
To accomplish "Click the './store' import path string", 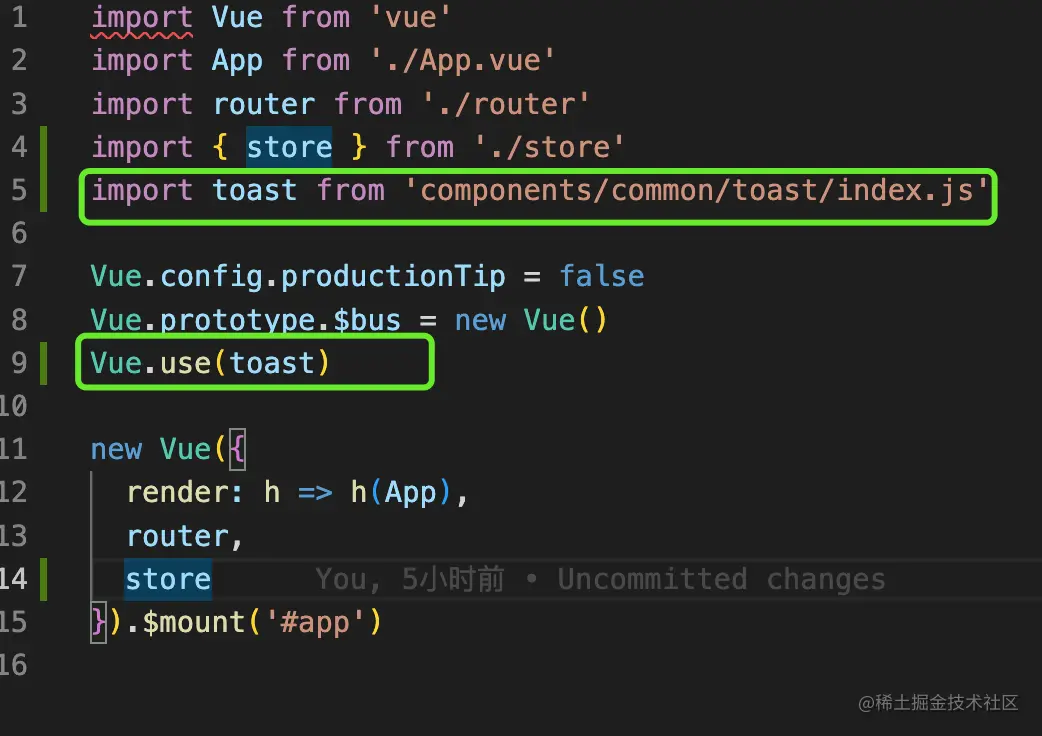I will pos(549,147).
